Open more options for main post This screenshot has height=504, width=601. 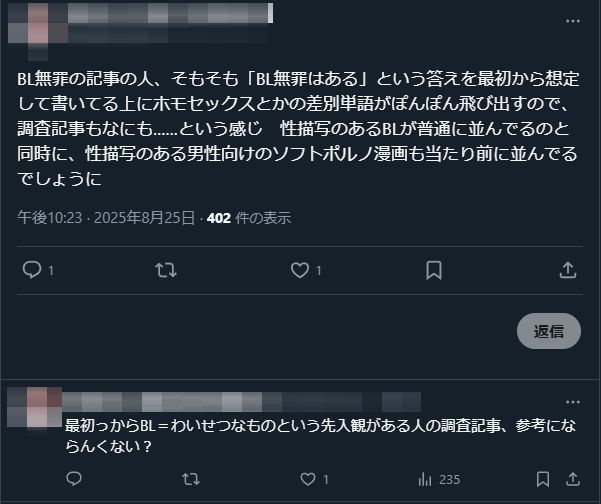pos(570,20)
